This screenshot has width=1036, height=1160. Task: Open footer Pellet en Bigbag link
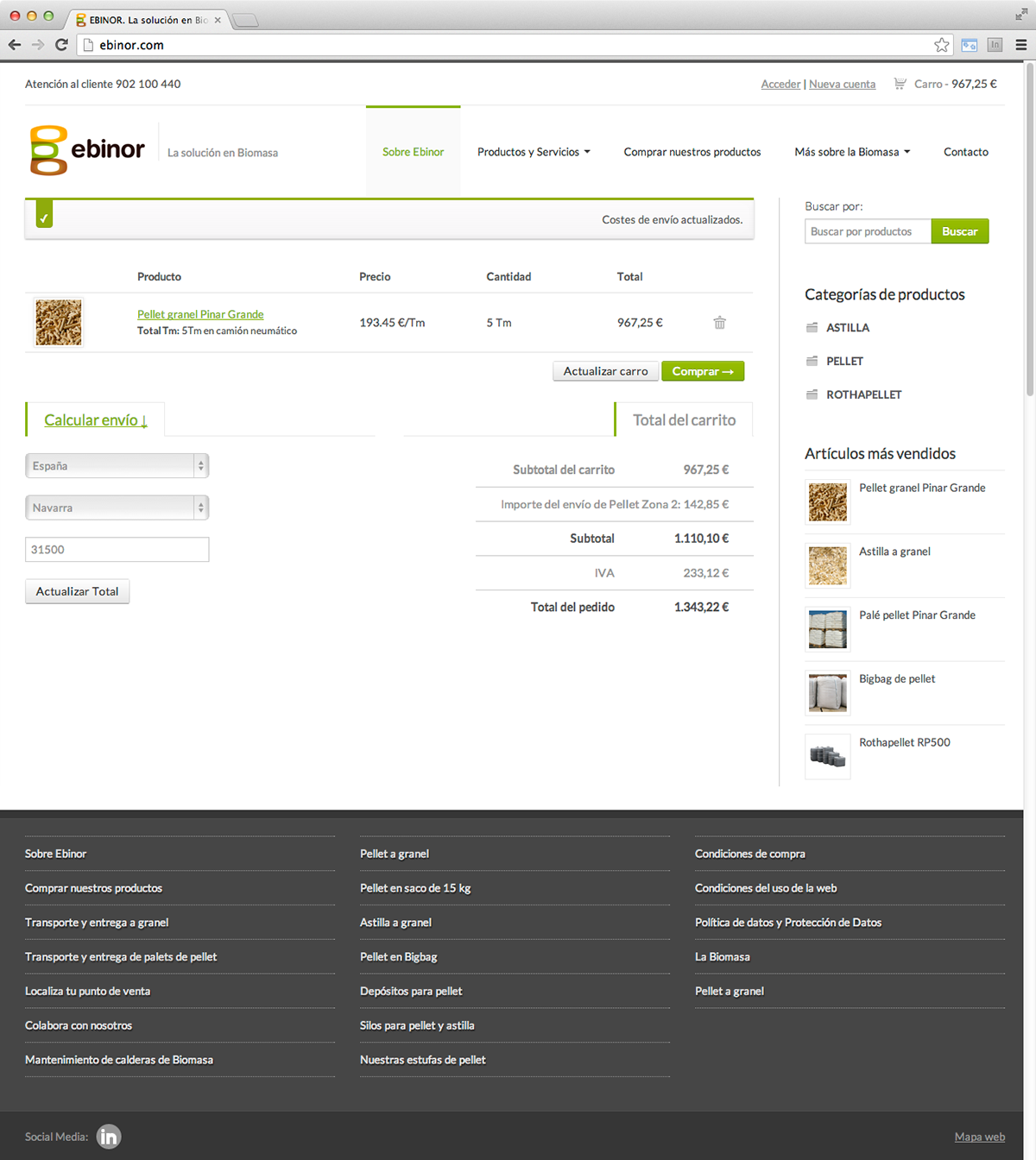click(399, 956)
